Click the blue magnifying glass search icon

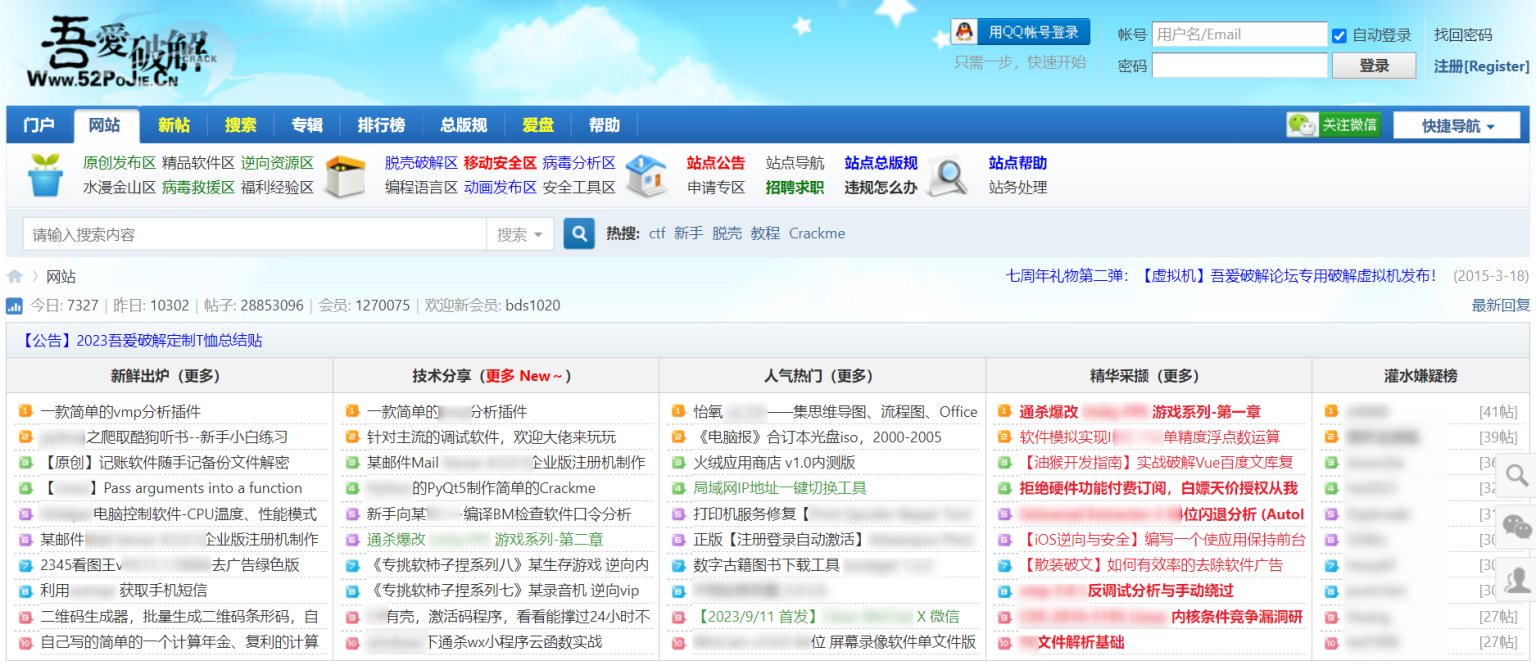point(578,232)
